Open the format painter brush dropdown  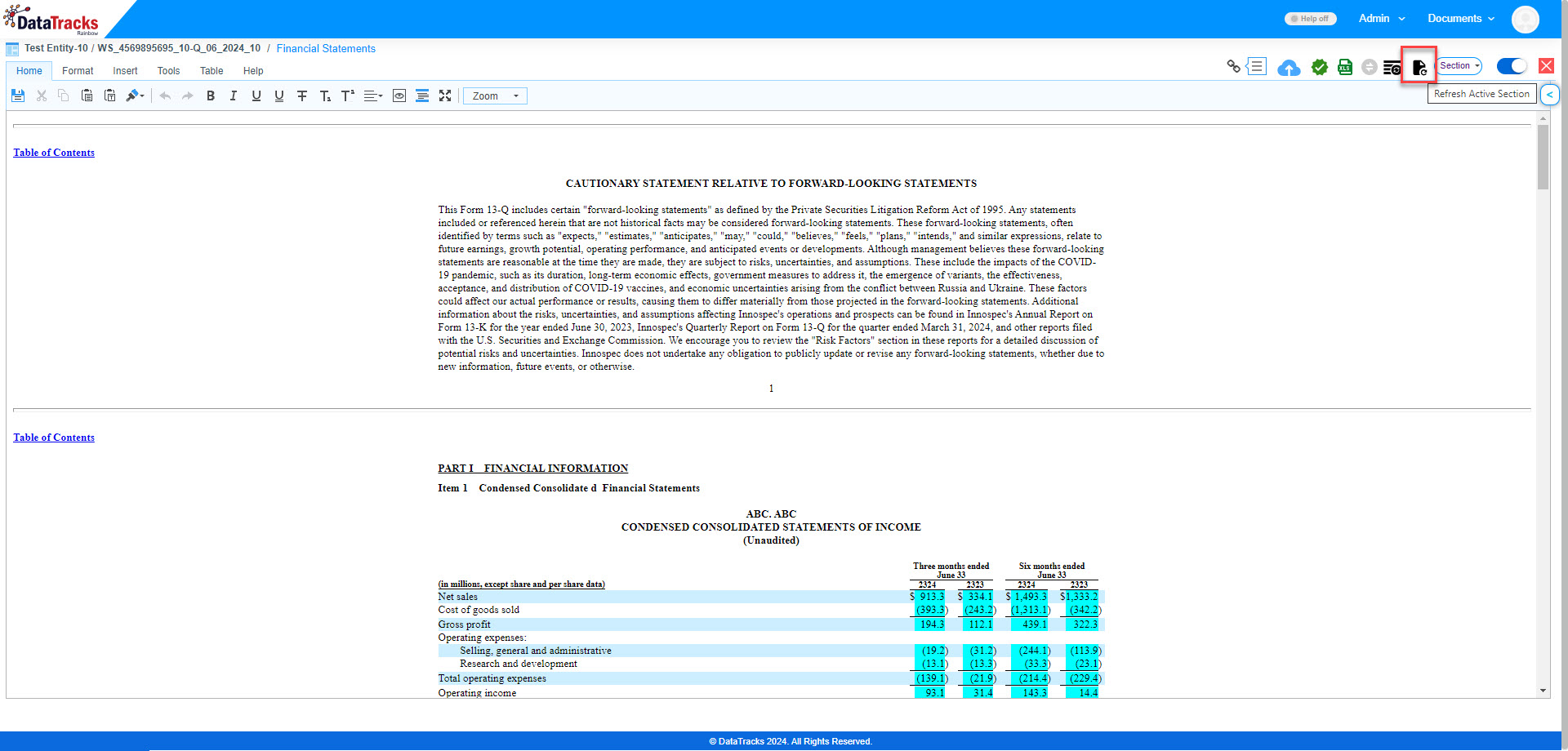[x=135, y=96]
